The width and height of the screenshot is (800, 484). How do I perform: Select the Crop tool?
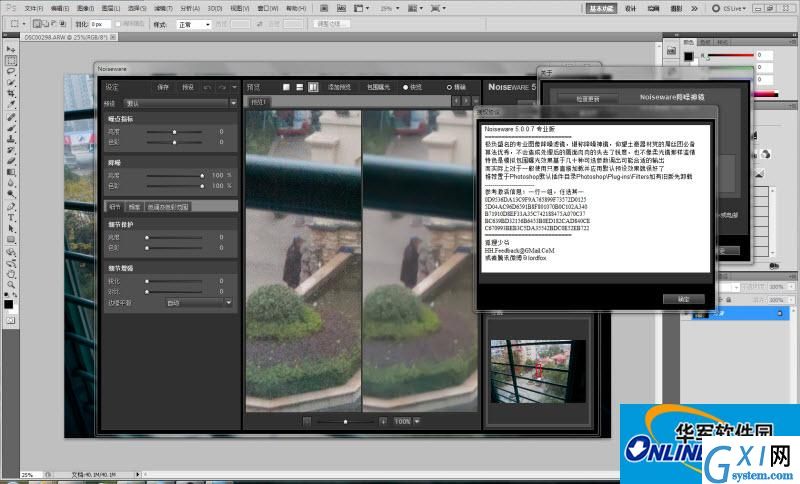(x=11, y=94)
